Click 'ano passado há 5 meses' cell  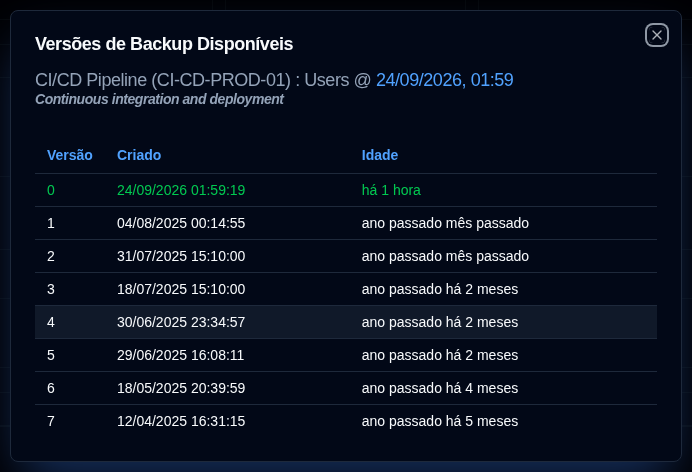click(440, 421)
